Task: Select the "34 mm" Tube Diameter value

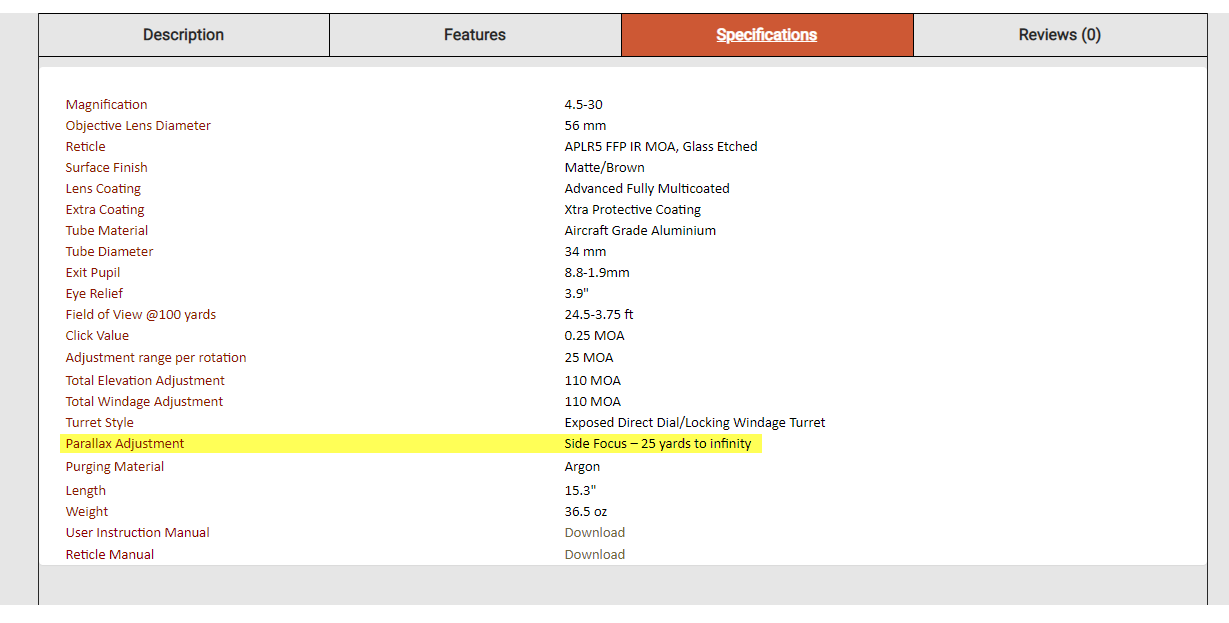Action: click(585, 252)
